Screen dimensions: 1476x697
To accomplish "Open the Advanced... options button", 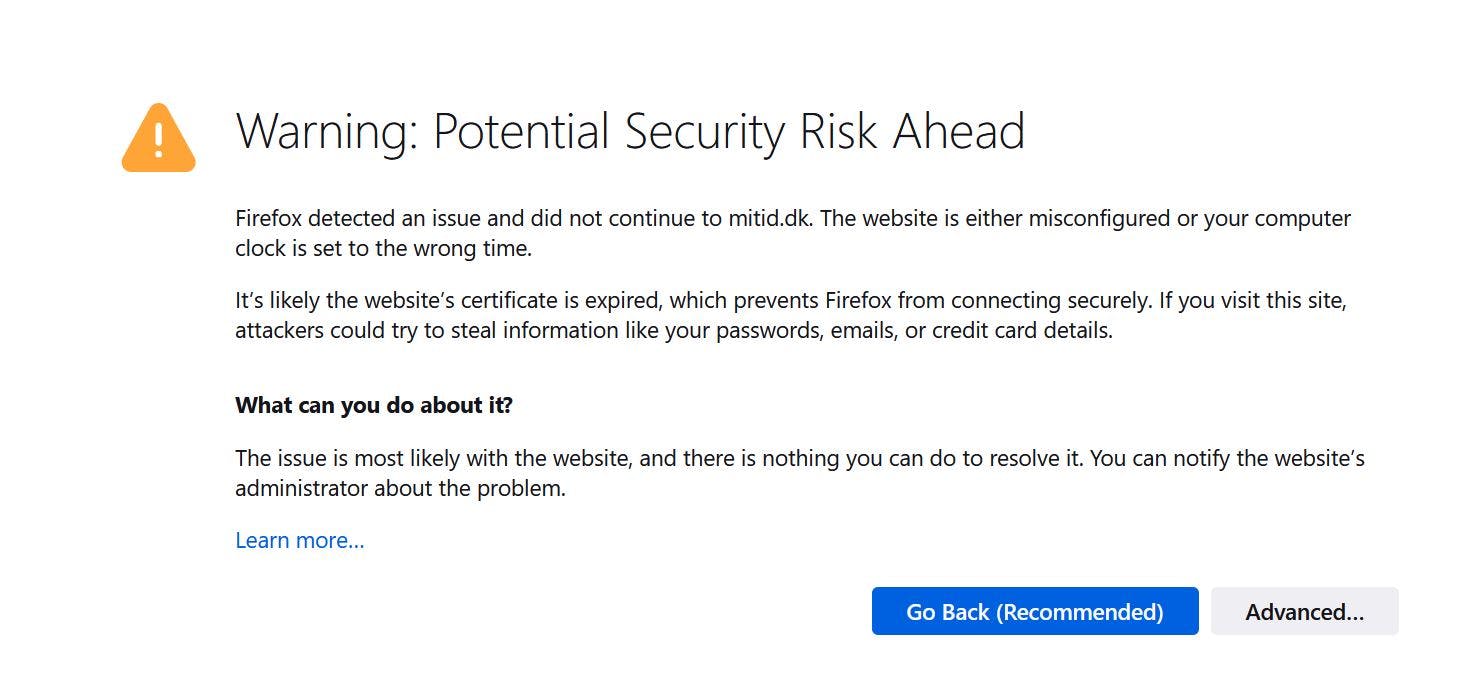I will coord(1304,612).
